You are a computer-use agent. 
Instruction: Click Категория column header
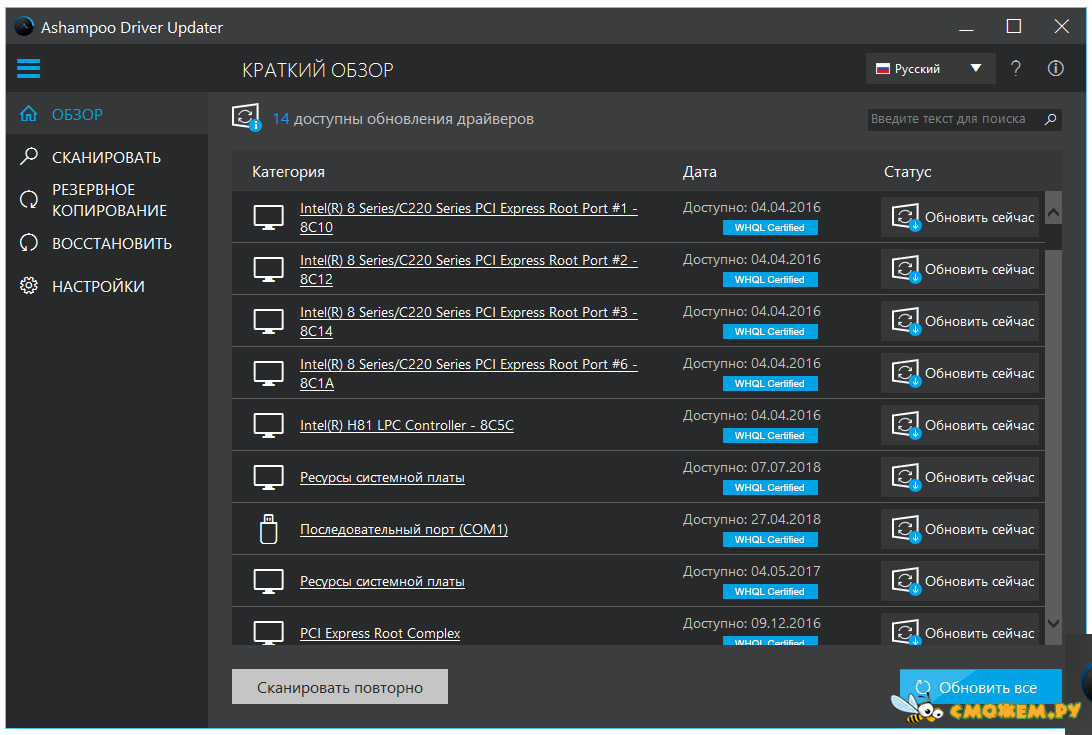point(288,172)
